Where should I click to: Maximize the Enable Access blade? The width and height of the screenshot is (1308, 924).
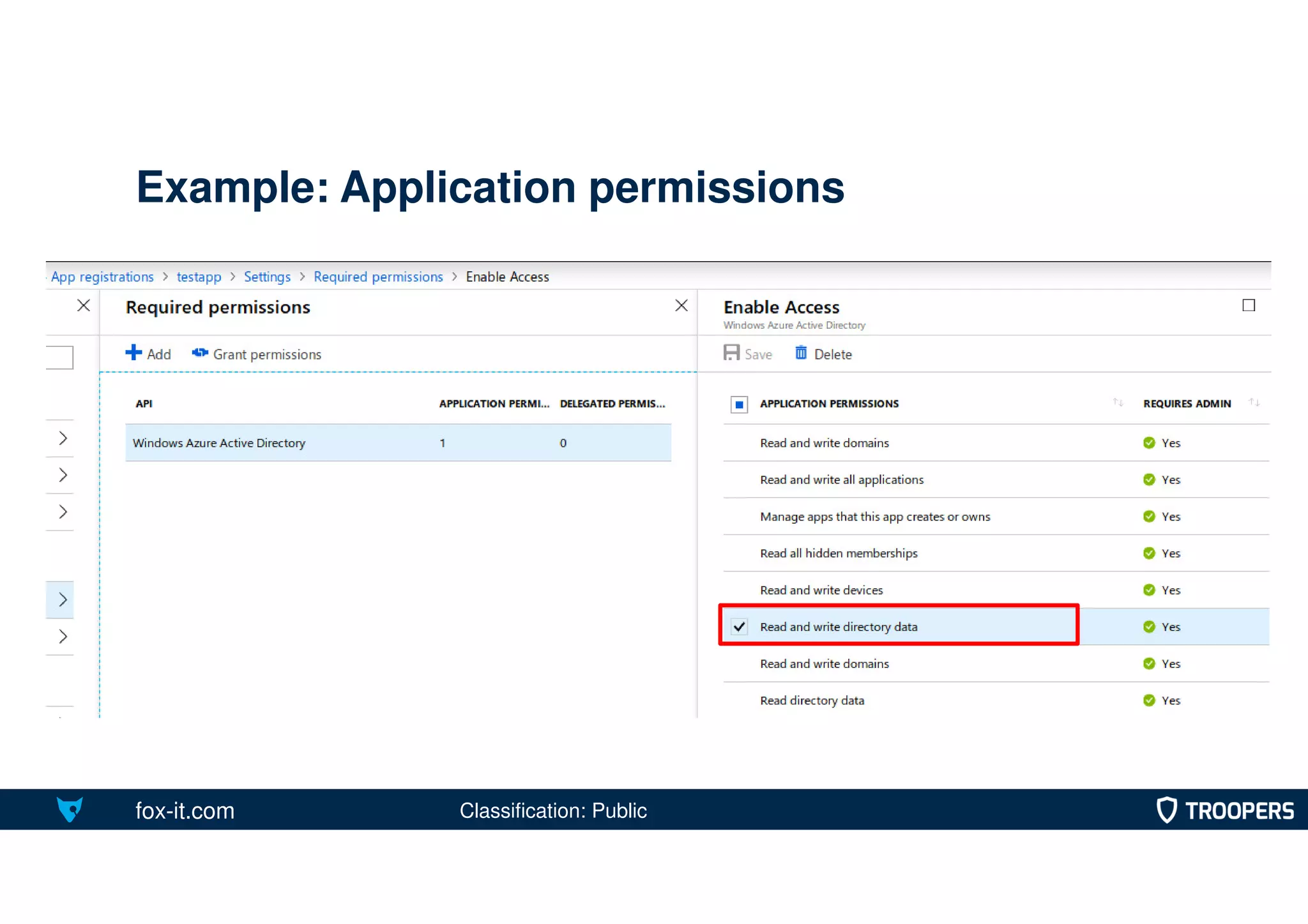pos(1249,306)
